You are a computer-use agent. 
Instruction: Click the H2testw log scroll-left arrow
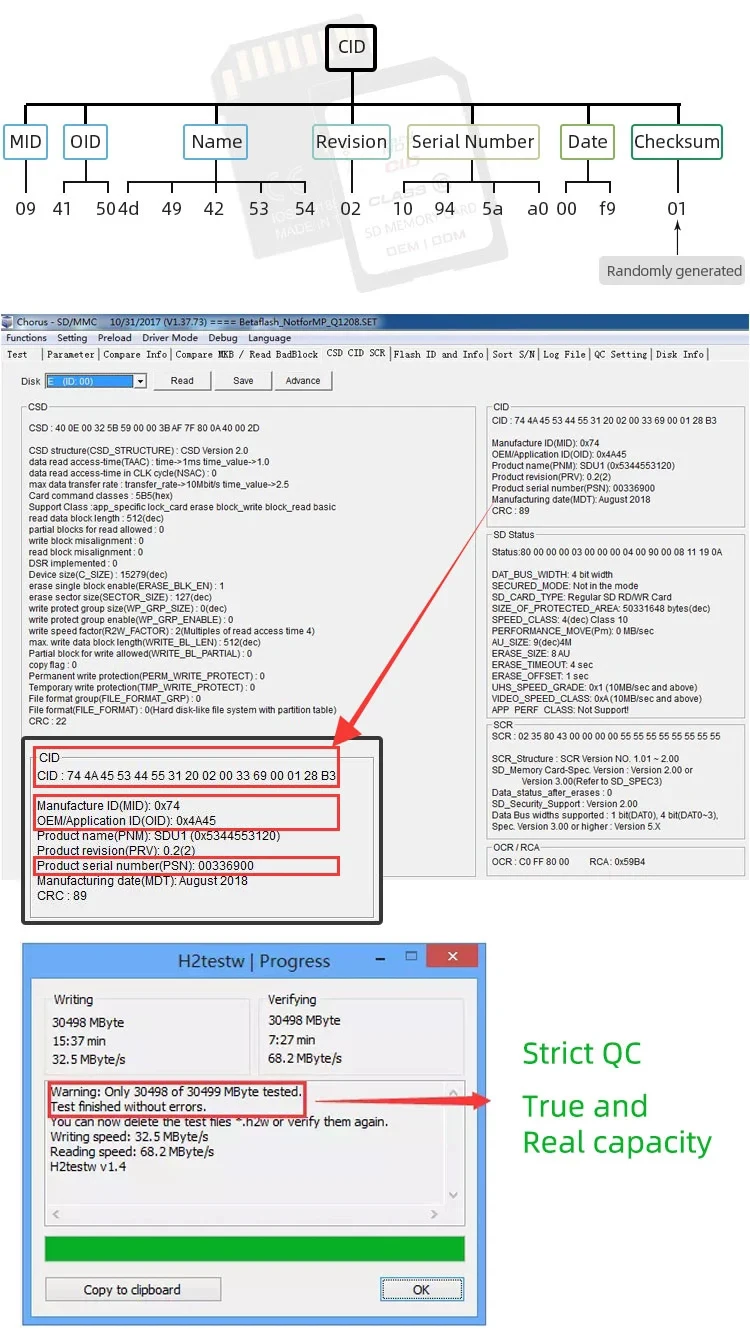point(56,1214)
